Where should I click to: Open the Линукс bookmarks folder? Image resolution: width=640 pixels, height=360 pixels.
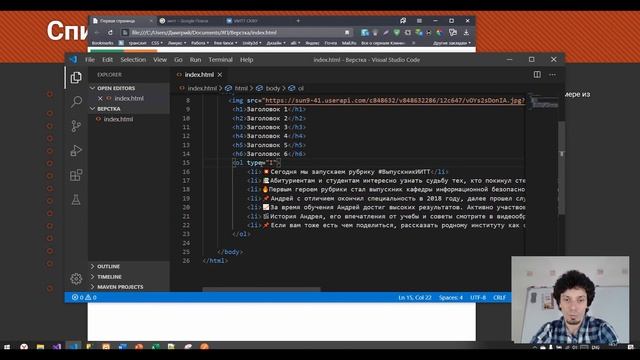coord(177,43)
